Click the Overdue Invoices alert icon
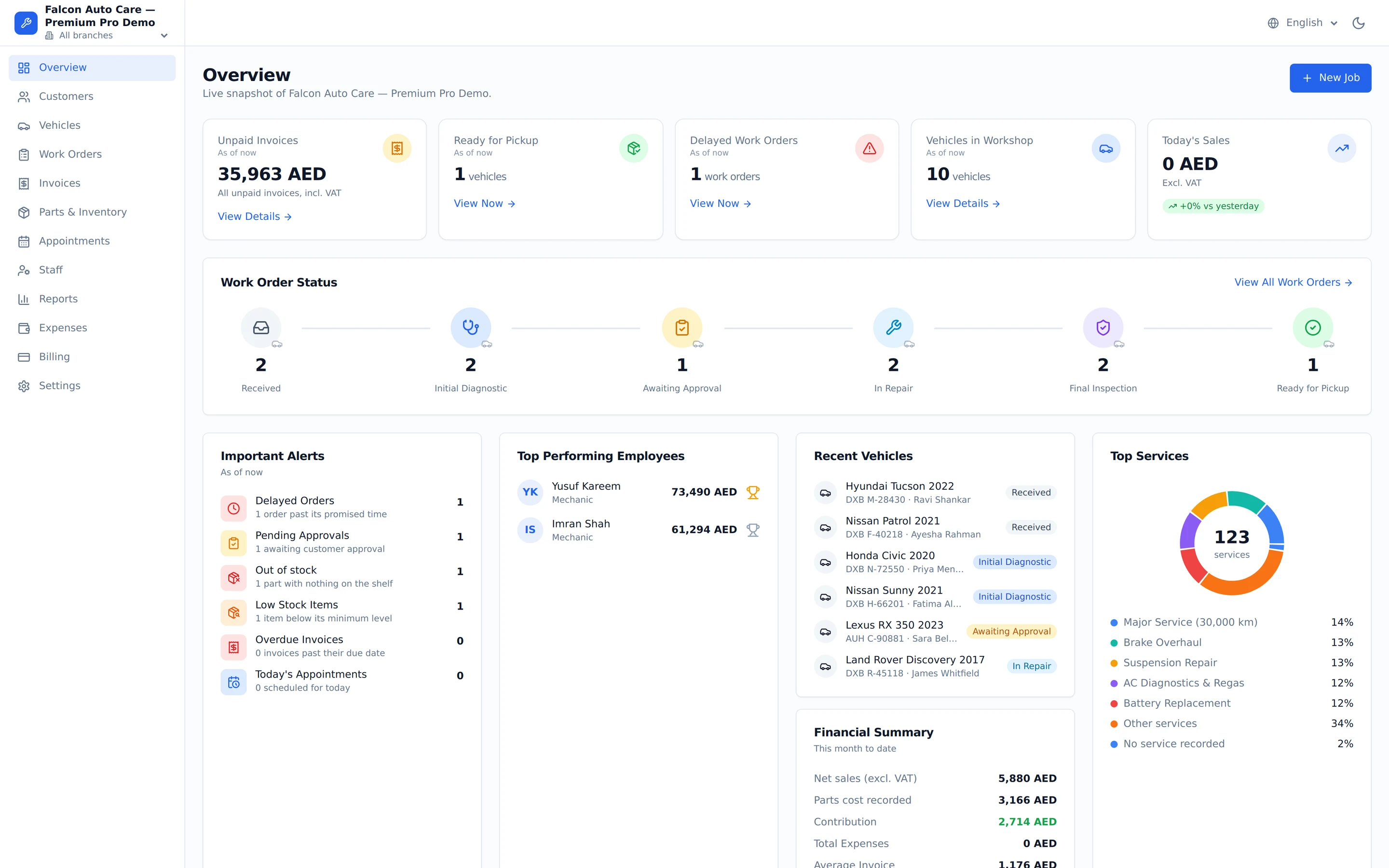 tap(233, 647)
